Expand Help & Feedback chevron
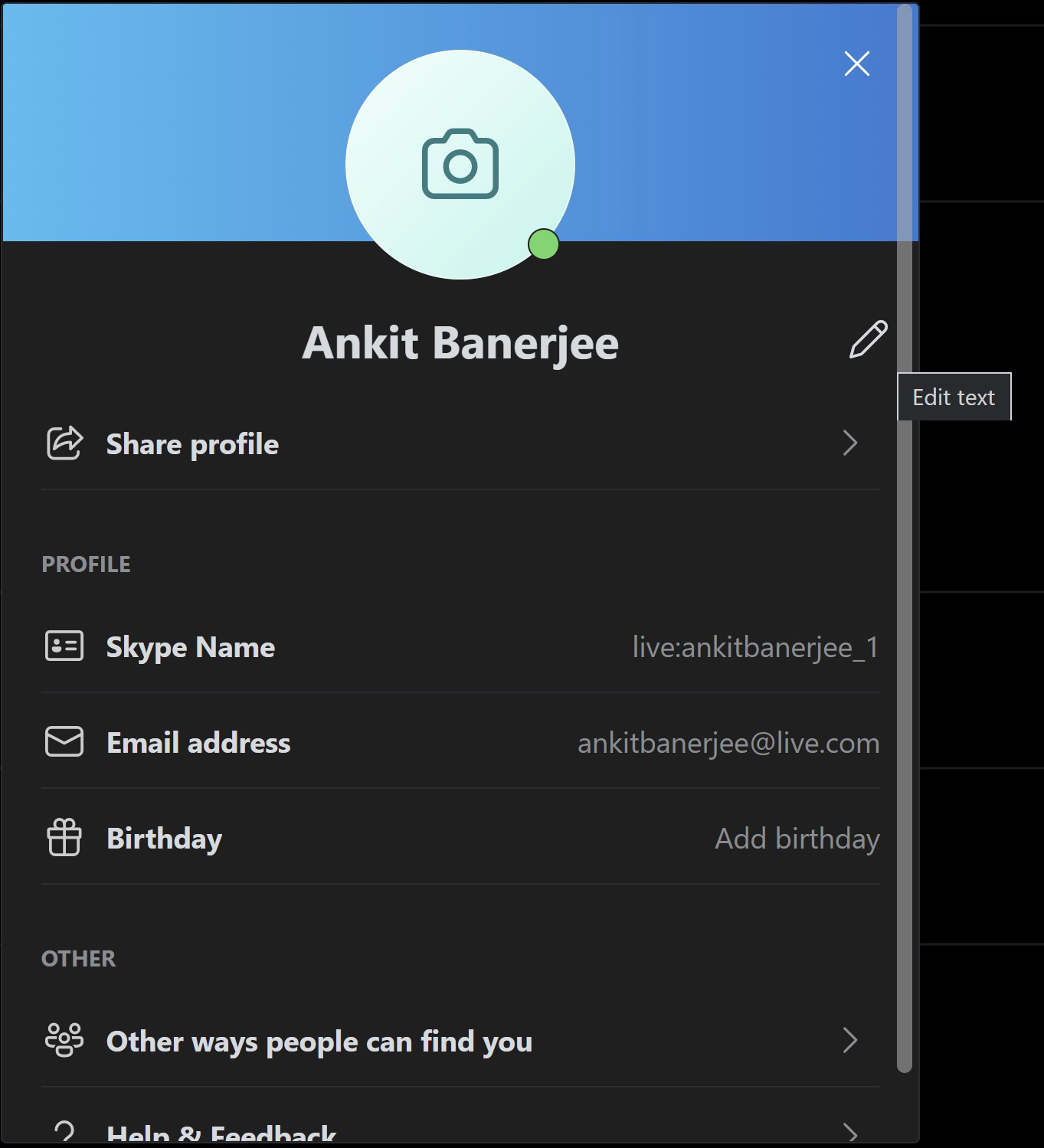This screenshot has height=1148, width=1044. 849,1131
